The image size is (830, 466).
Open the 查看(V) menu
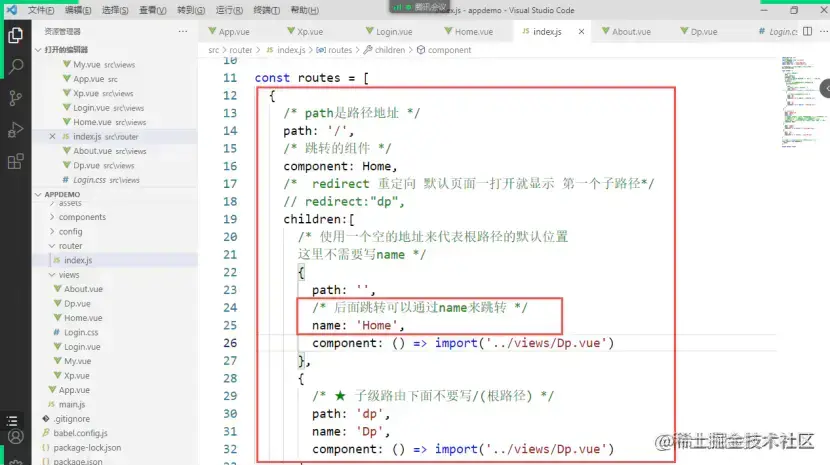click(152, 10)
